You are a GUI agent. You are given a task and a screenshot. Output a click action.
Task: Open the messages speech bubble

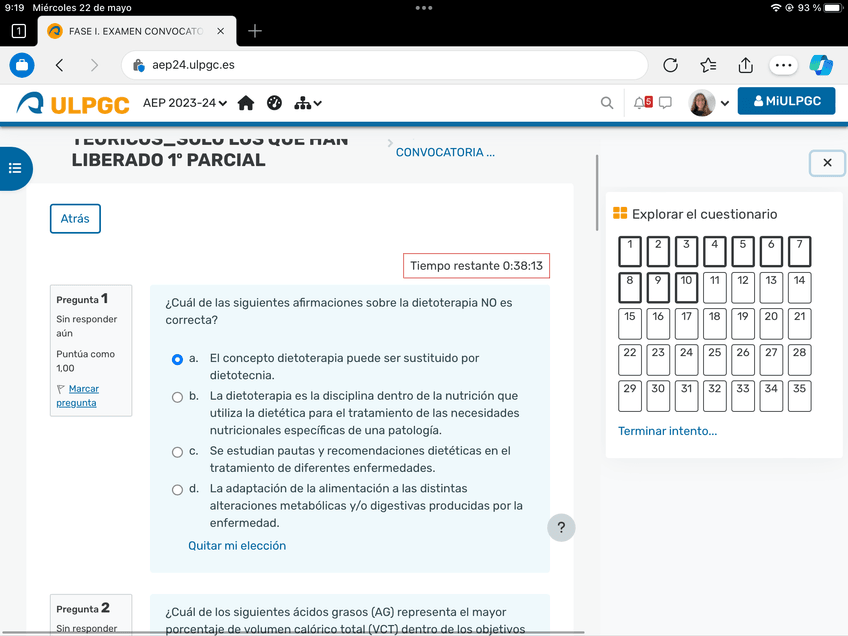(x=665, y=102)
